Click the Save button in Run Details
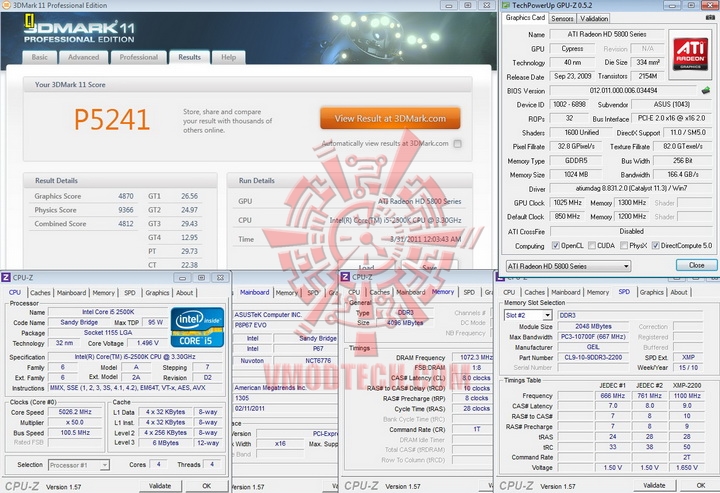The image size is (720, 493). (x=429, y=266)
